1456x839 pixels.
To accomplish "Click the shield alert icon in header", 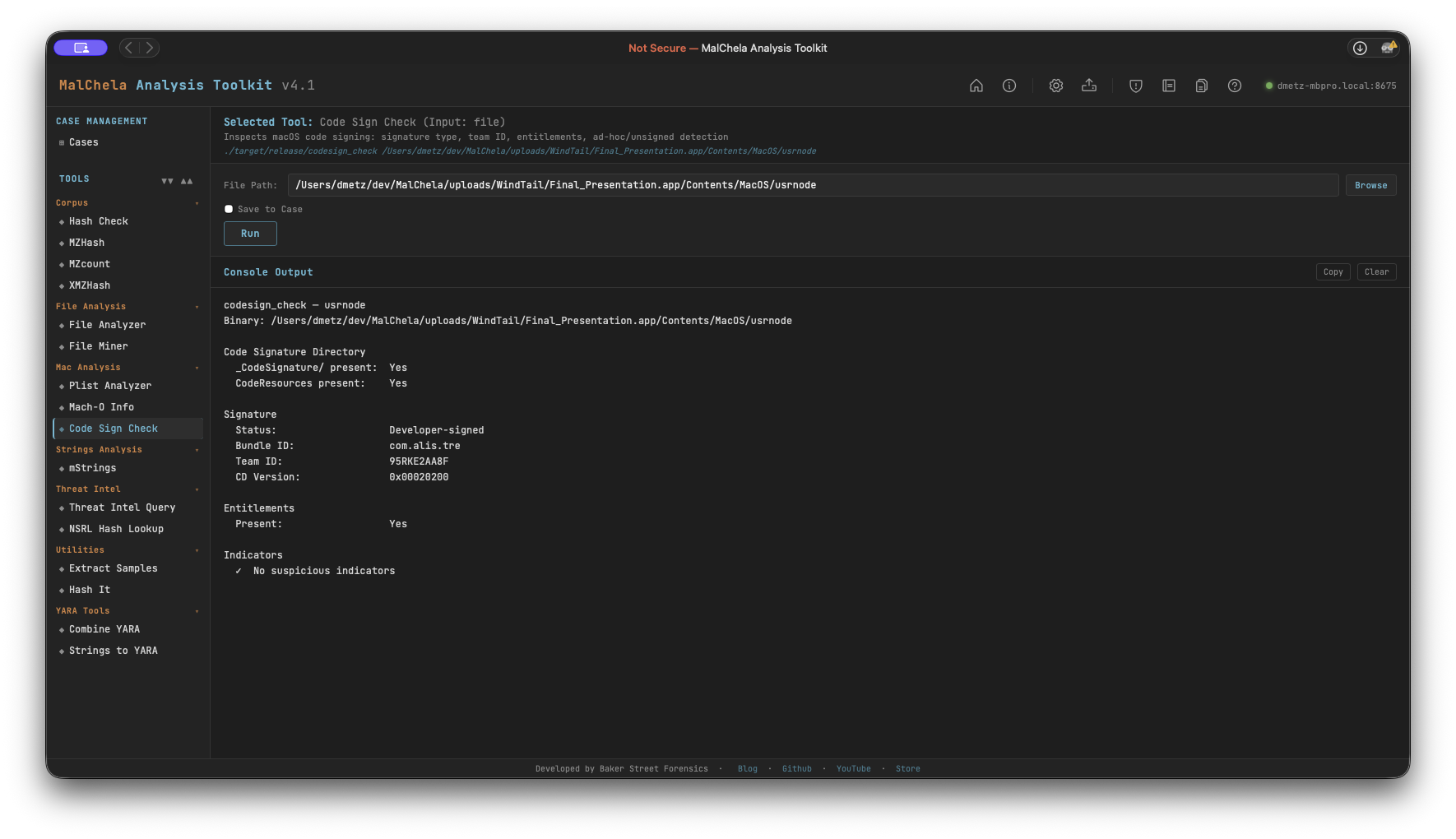I will 1136,86.
